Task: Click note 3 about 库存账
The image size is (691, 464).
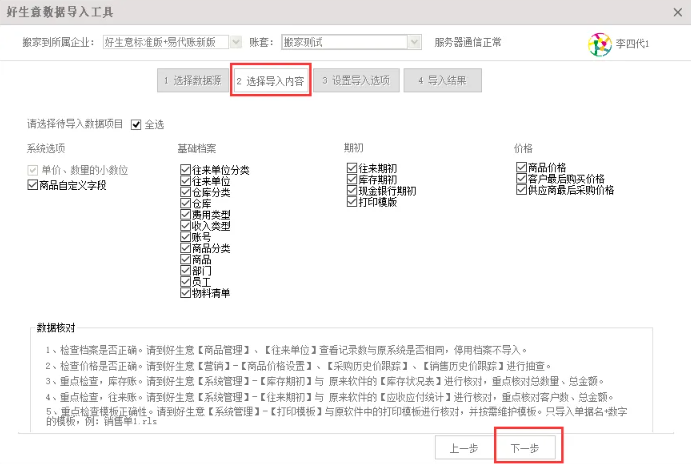Action: [325, 381]
